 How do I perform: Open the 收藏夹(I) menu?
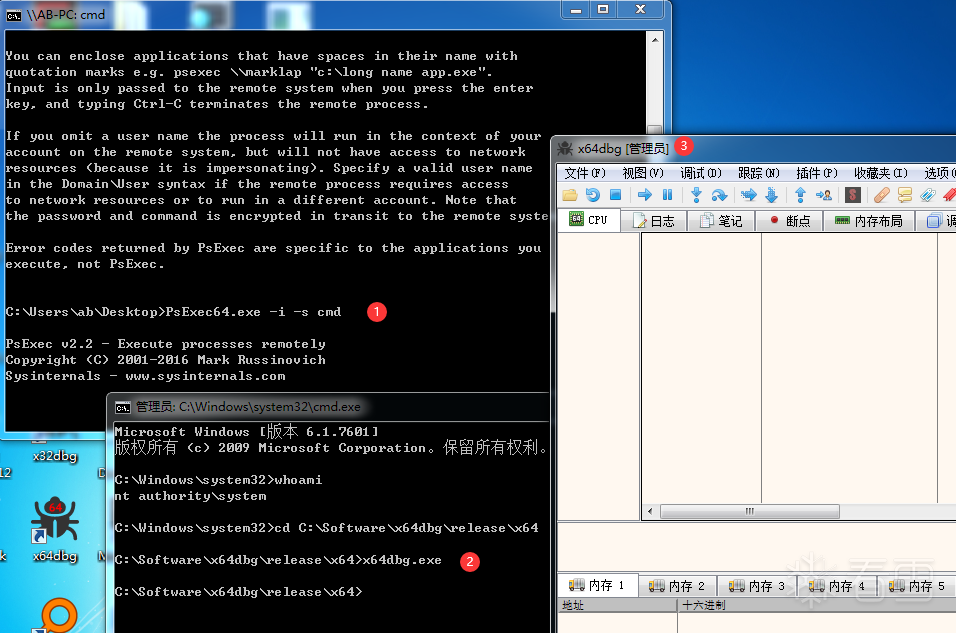(x=880, y=173)
